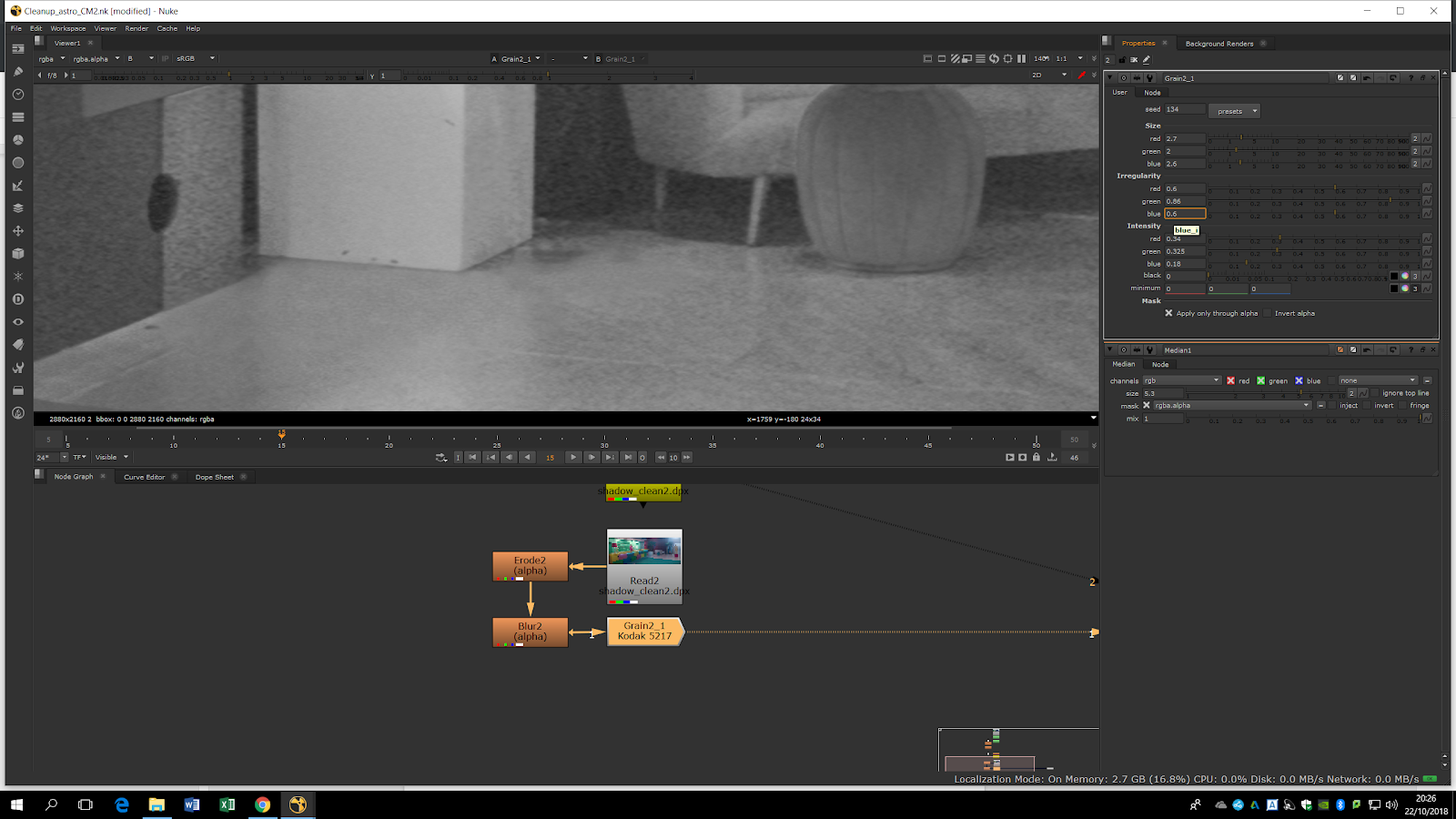The width and height of the screenshot is (1456, 819).
Task: Open the Grain presets dropdown
Action: pos(1234,111)
